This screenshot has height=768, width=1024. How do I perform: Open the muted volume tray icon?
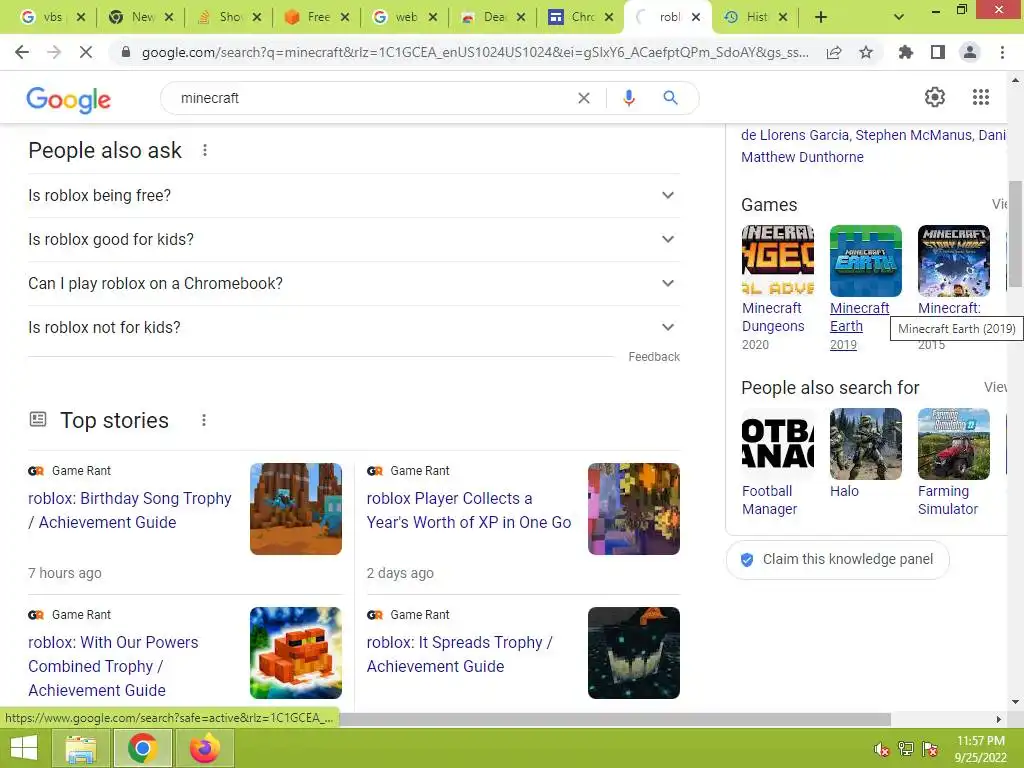pyautogui.click(x=882, y=749)
